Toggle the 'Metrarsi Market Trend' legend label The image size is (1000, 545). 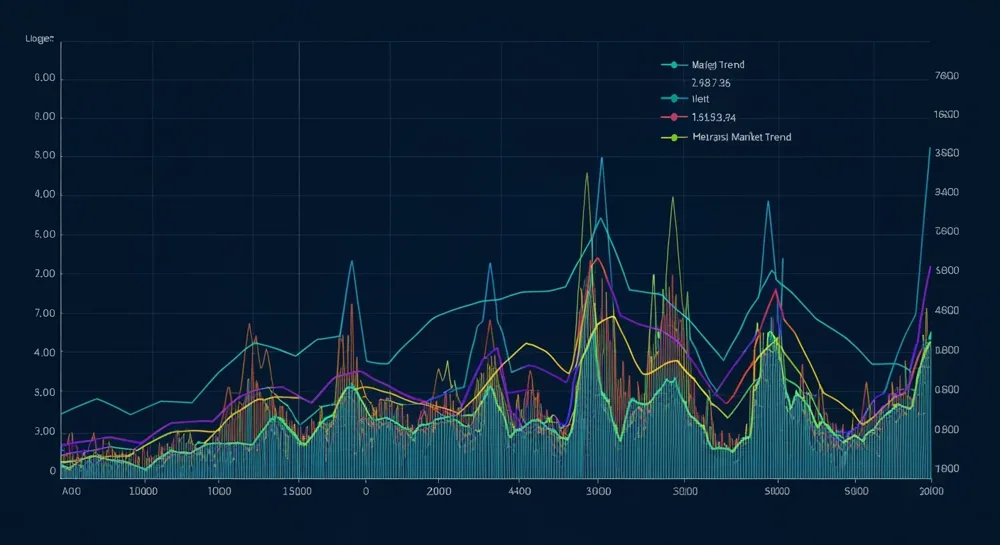[x=741, y=137]
